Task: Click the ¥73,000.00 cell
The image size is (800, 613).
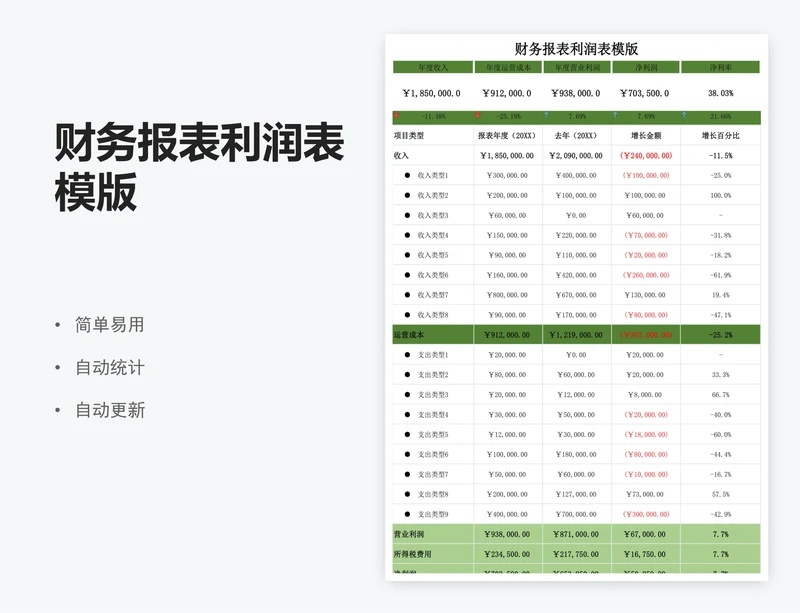Action: click(645, 494)
